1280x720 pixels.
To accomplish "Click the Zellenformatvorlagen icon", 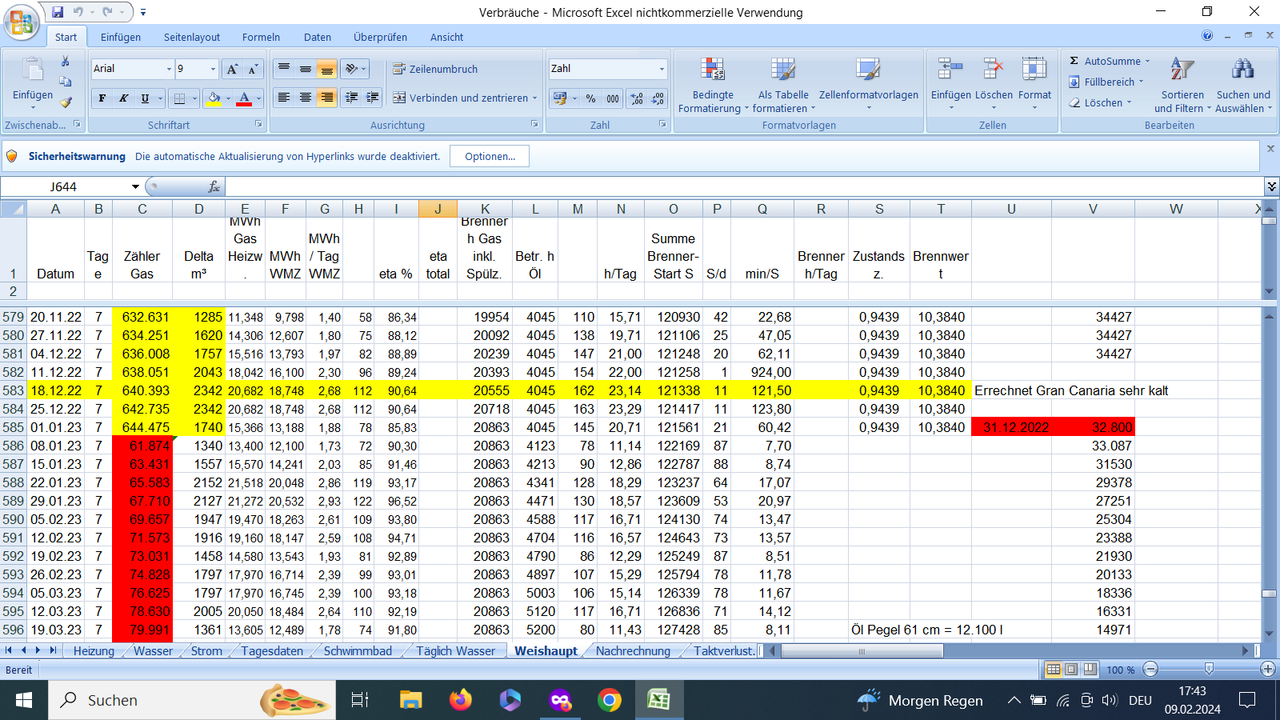I will [x=868, y=70].
